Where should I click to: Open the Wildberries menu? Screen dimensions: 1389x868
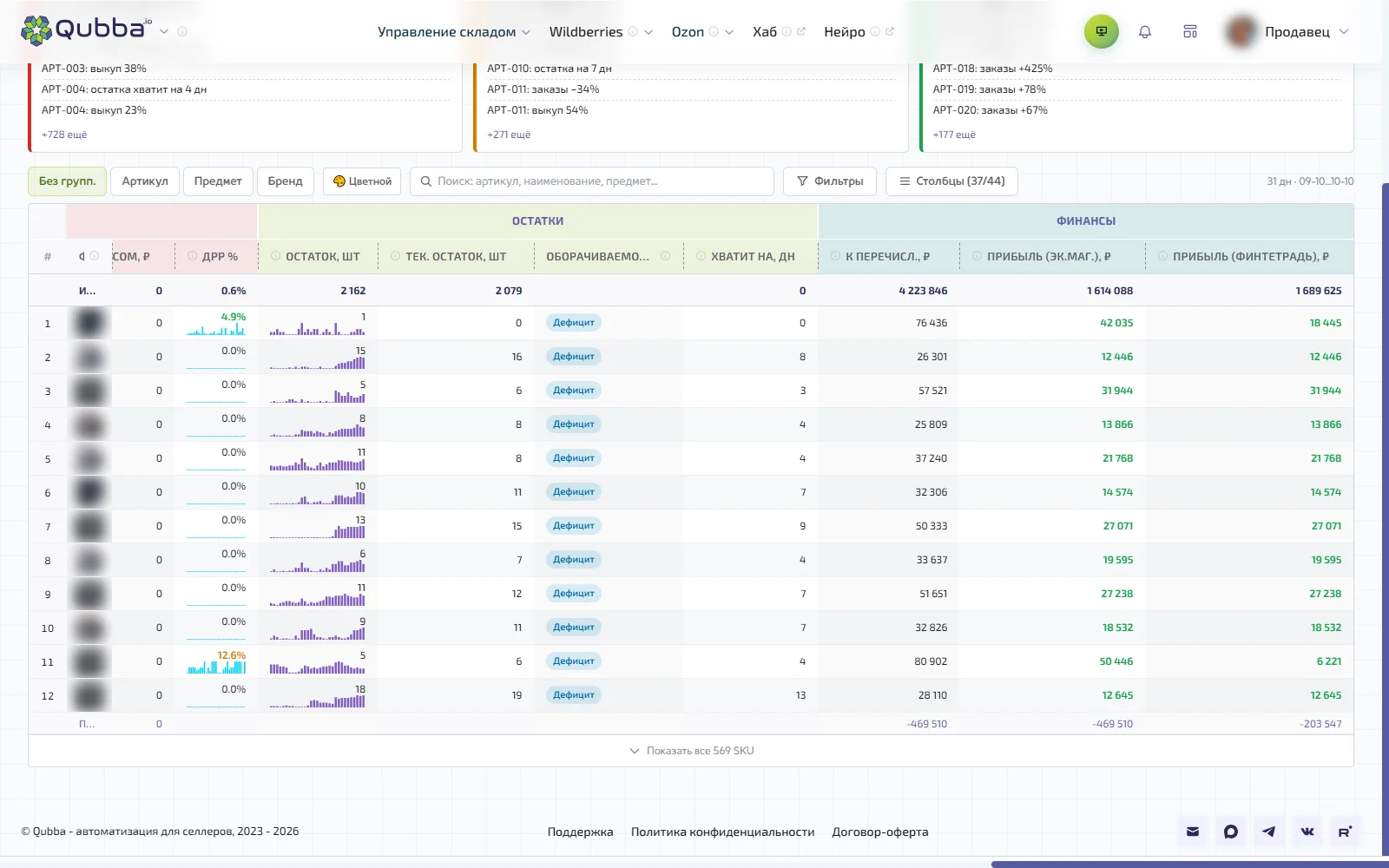(601, 32)
